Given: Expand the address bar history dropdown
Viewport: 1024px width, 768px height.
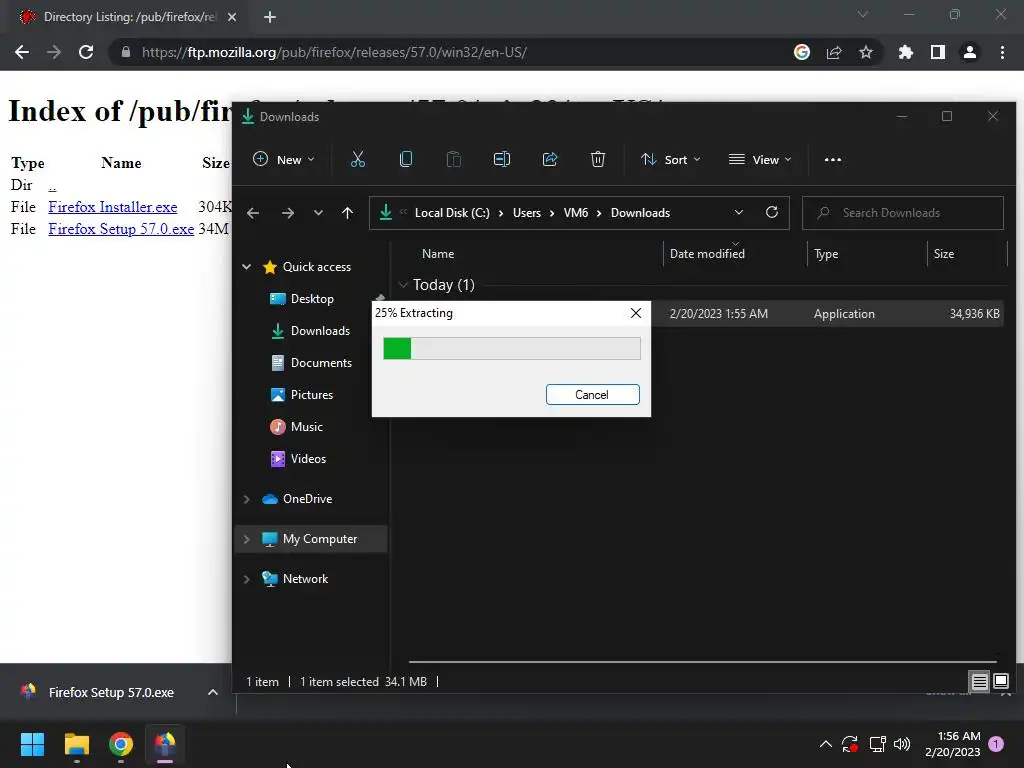Looking at the screenshot, I should 739,212.
